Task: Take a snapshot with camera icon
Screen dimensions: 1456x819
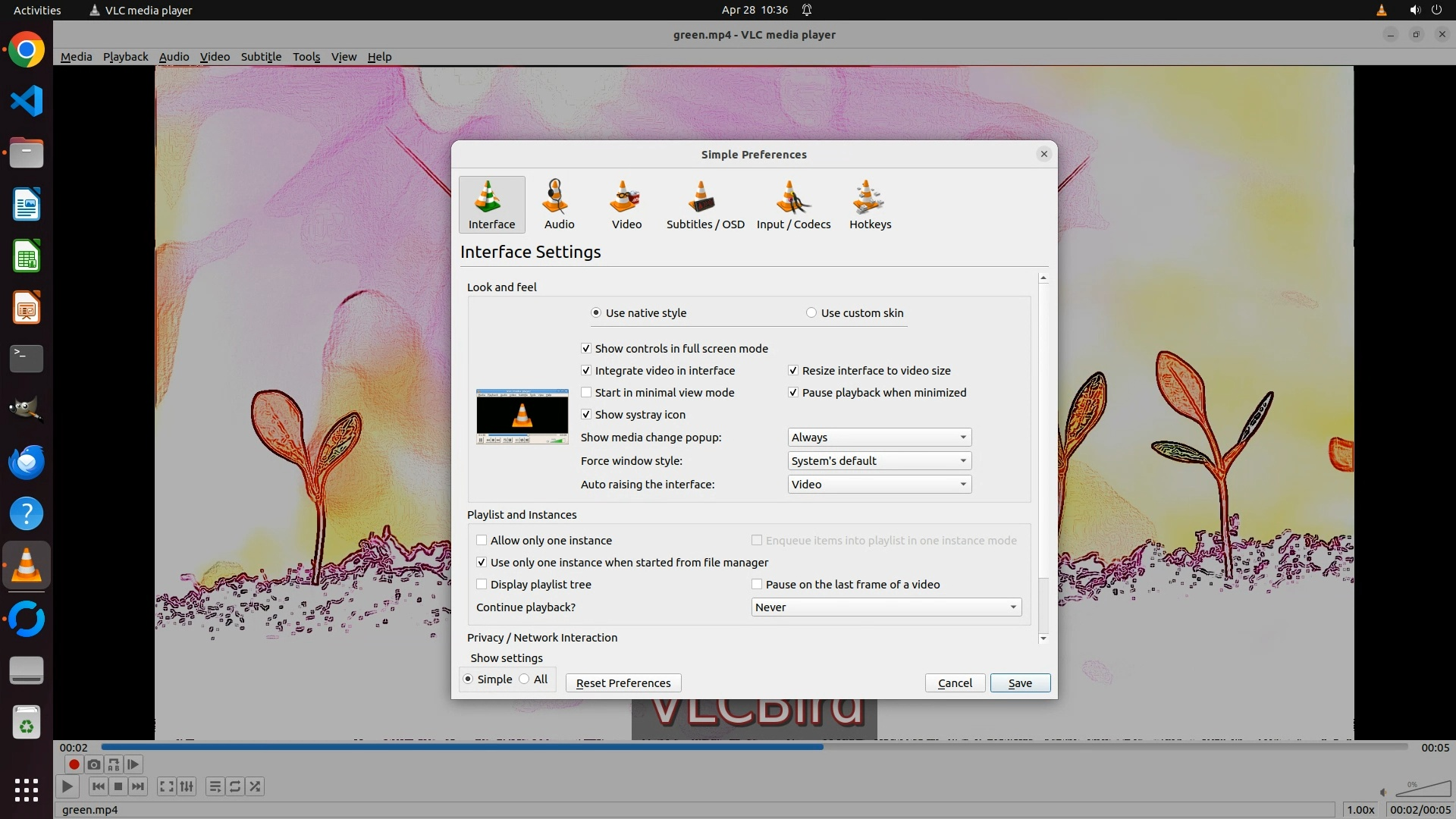Action: click(94, 764)
